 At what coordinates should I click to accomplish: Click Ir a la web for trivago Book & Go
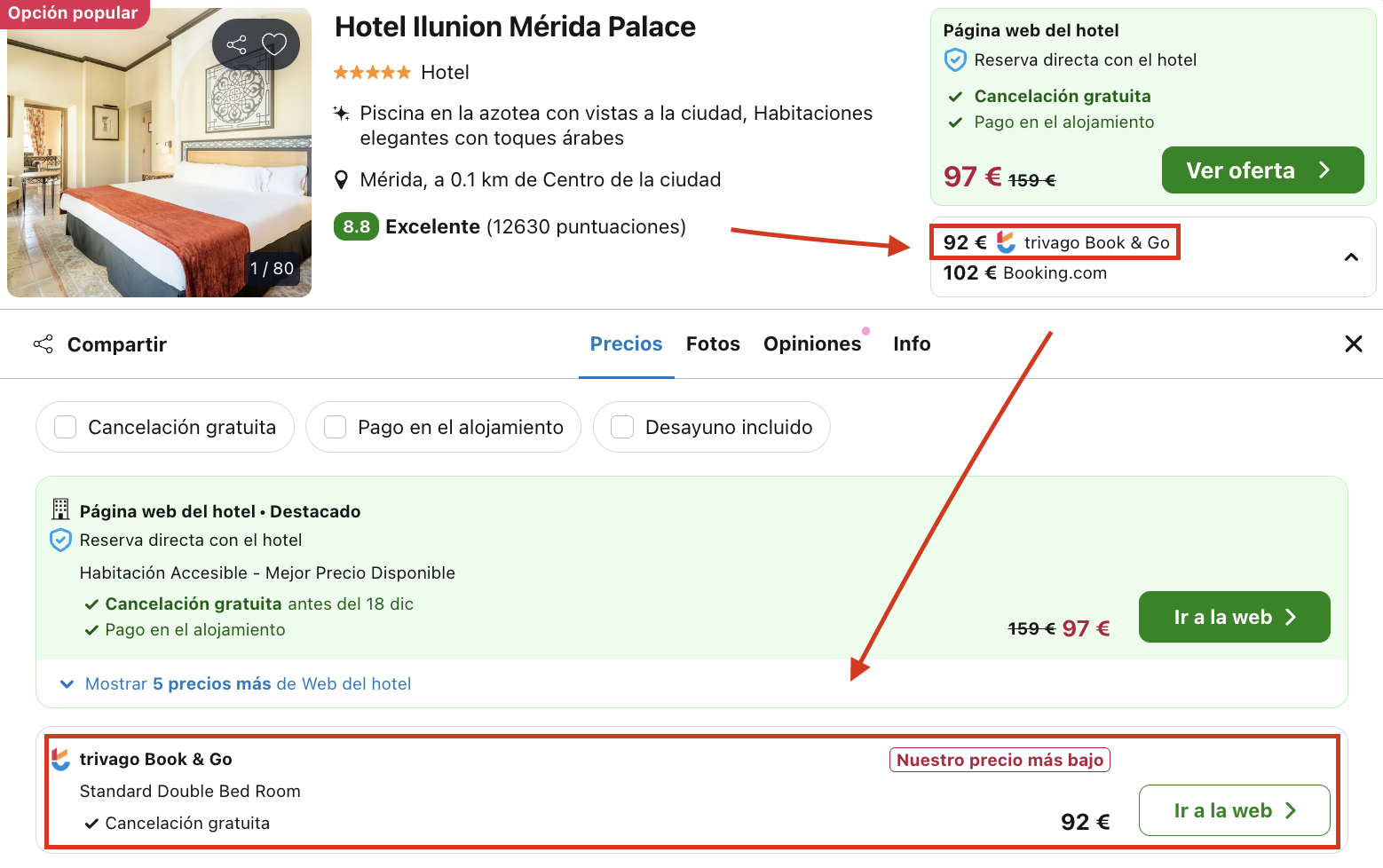point(1234,810)
